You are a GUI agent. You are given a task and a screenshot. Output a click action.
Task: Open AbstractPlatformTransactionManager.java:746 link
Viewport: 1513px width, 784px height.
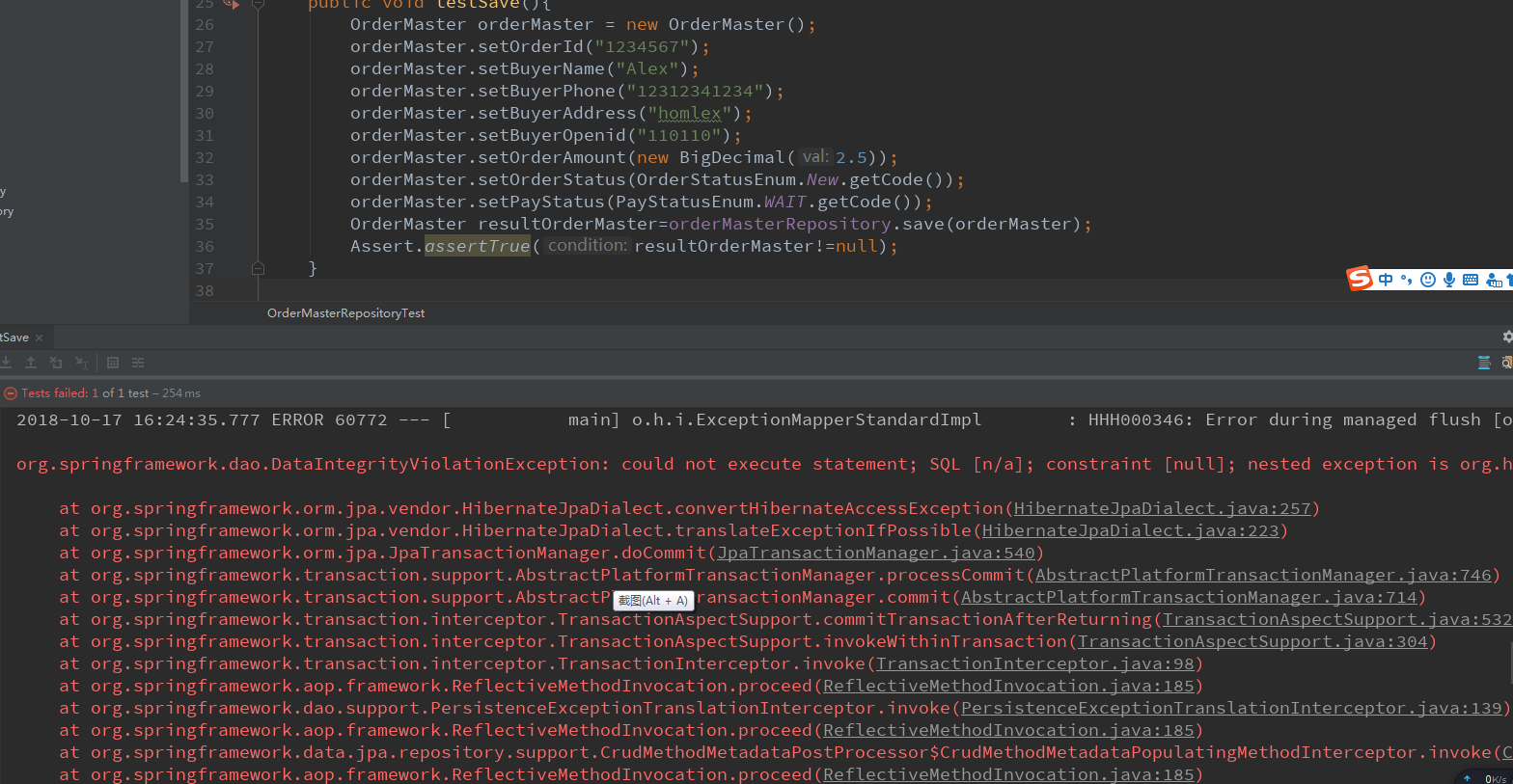(1264, 575)
